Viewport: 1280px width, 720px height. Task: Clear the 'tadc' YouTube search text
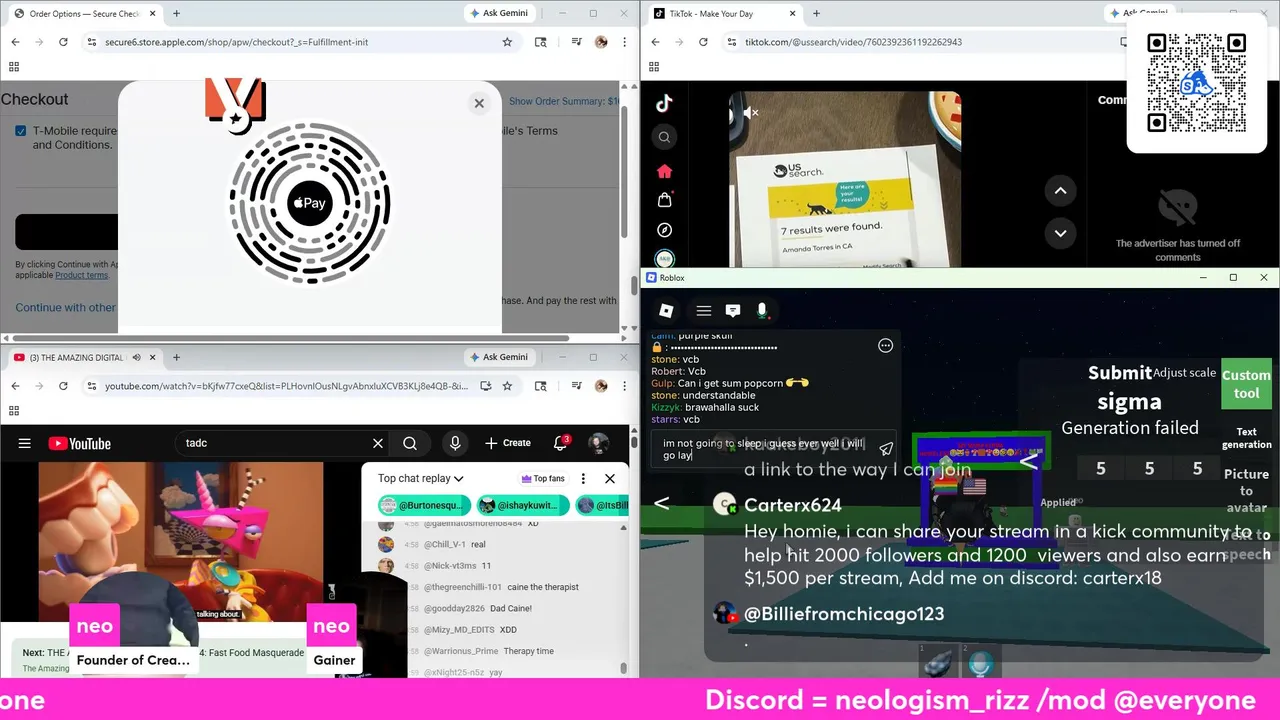[x=378, y=443]
